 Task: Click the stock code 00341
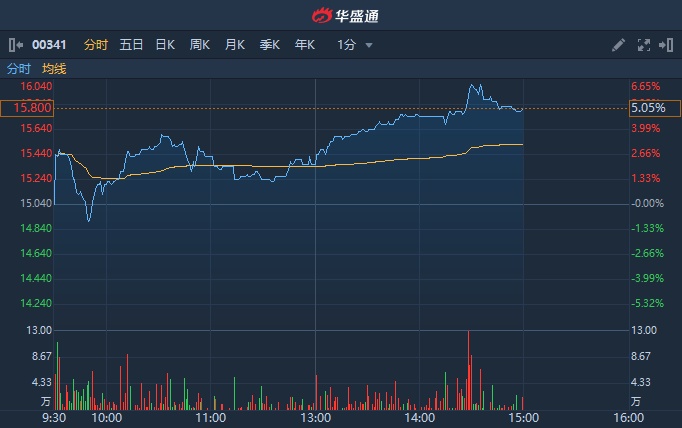point(50,45)
